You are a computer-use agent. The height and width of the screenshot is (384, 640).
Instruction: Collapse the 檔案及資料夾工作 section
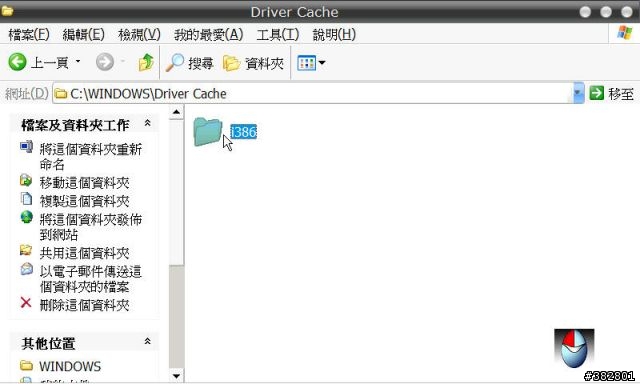147,123
